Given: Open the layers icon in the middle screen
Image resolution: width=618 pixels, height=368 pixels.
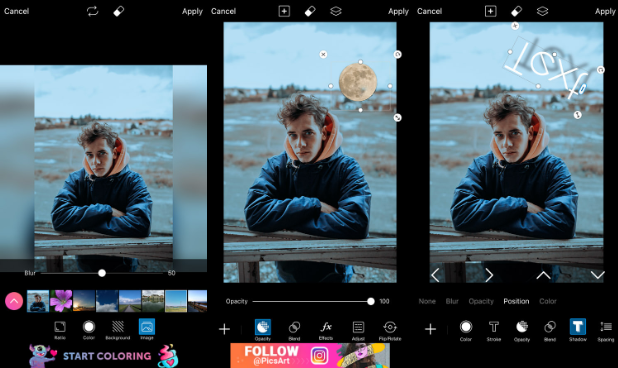Looking at the screenshot, I should point(336,11).
